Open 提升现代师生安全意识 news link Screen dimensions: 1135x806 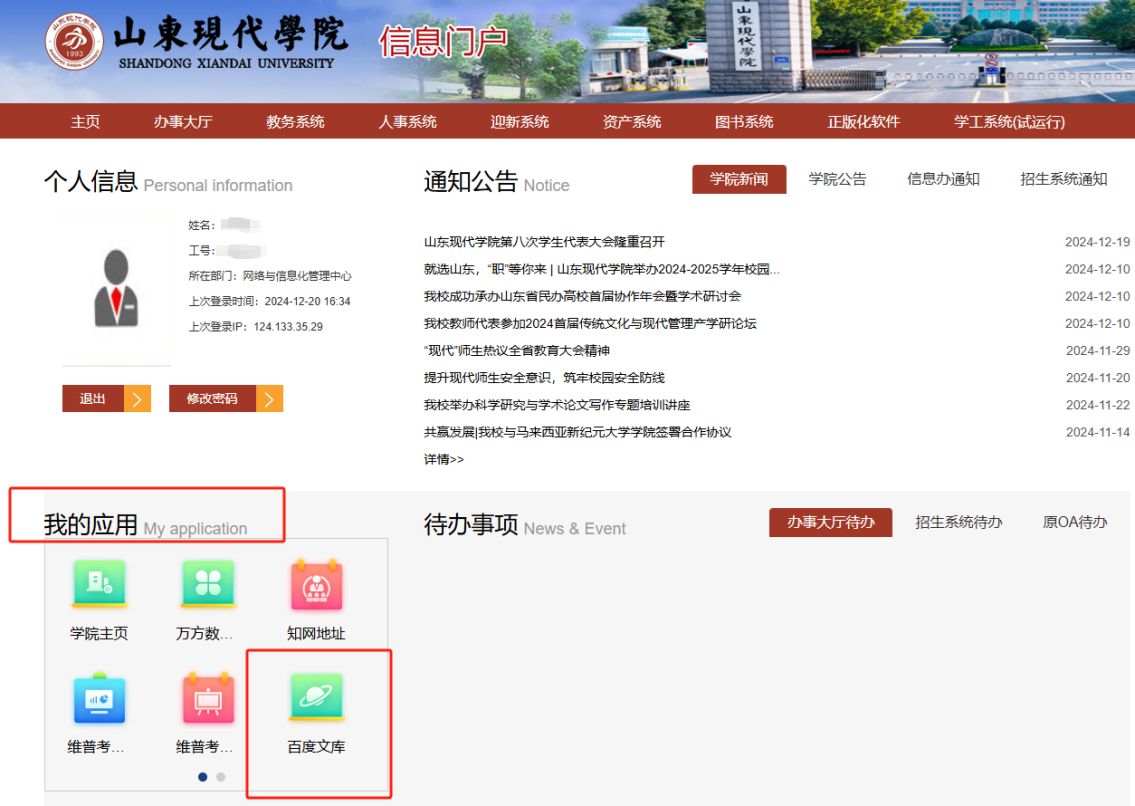[x=544, y=378]
